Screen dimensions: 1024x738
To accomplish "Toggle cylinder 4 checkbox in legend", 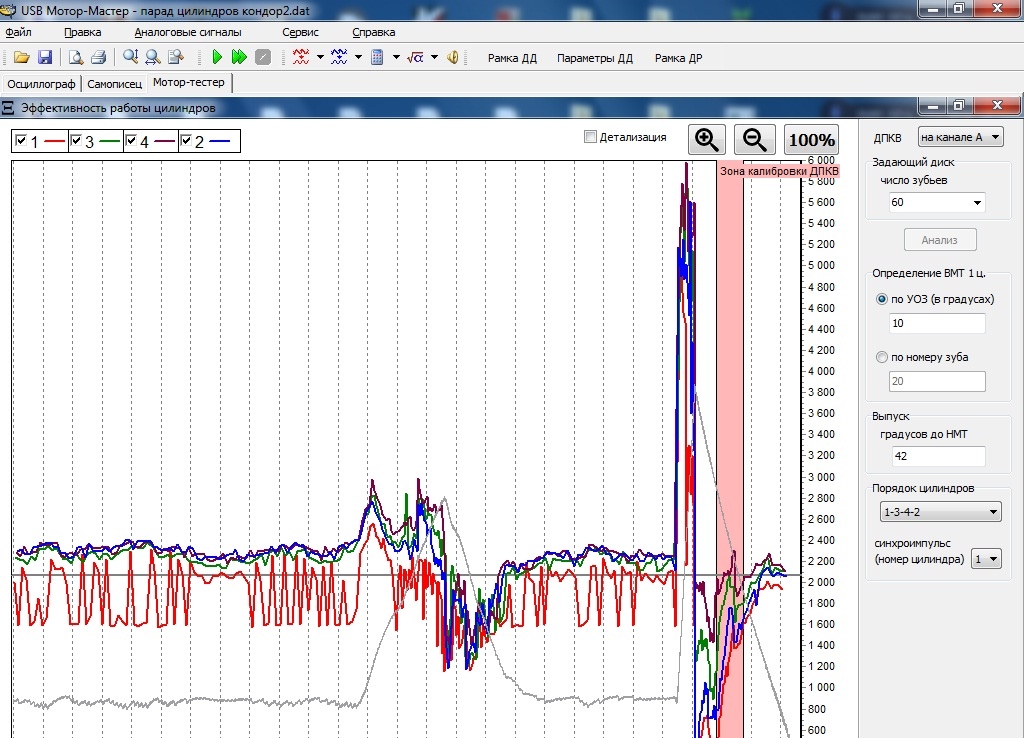I will (131, 140).
